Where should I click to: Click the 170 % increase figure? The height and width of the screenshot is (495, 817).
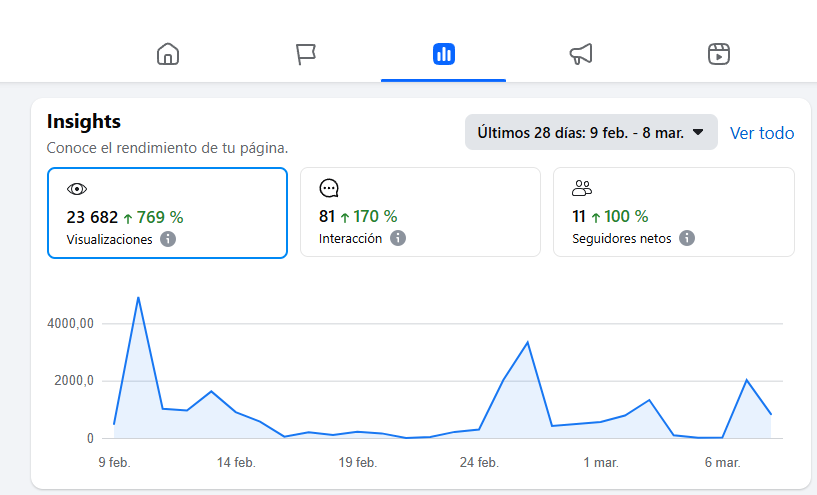(375, 216)
